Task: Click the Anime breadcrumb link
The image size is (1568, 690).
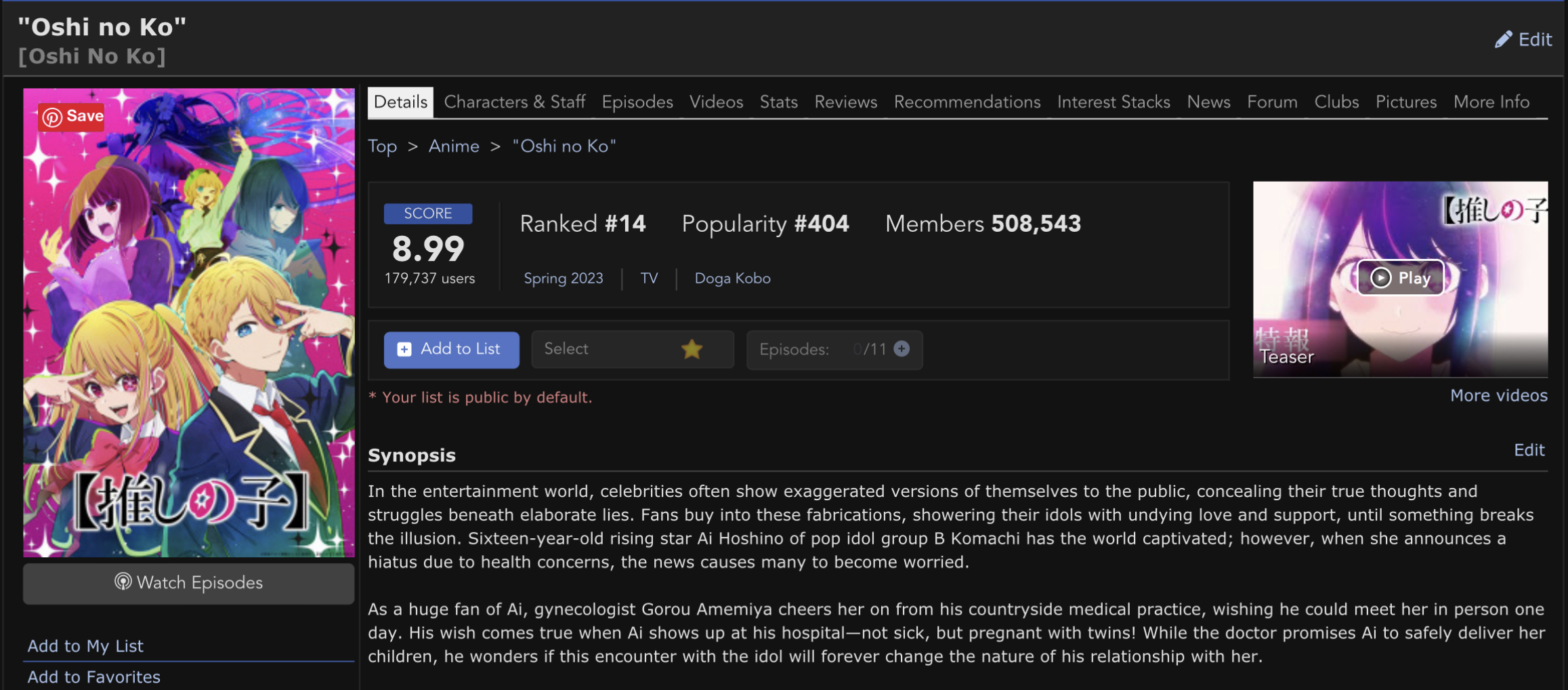Action: coord(454,146)
